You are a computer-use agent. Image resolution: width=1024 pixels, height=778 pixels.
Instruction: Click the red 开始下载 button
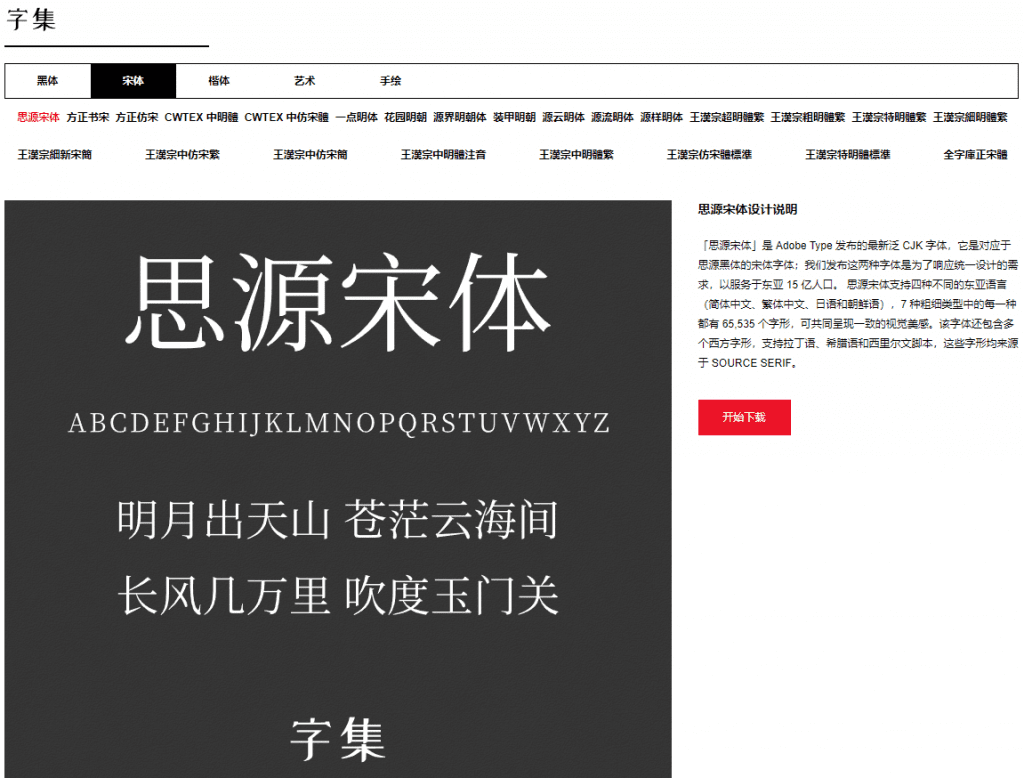tap(744, 417)
